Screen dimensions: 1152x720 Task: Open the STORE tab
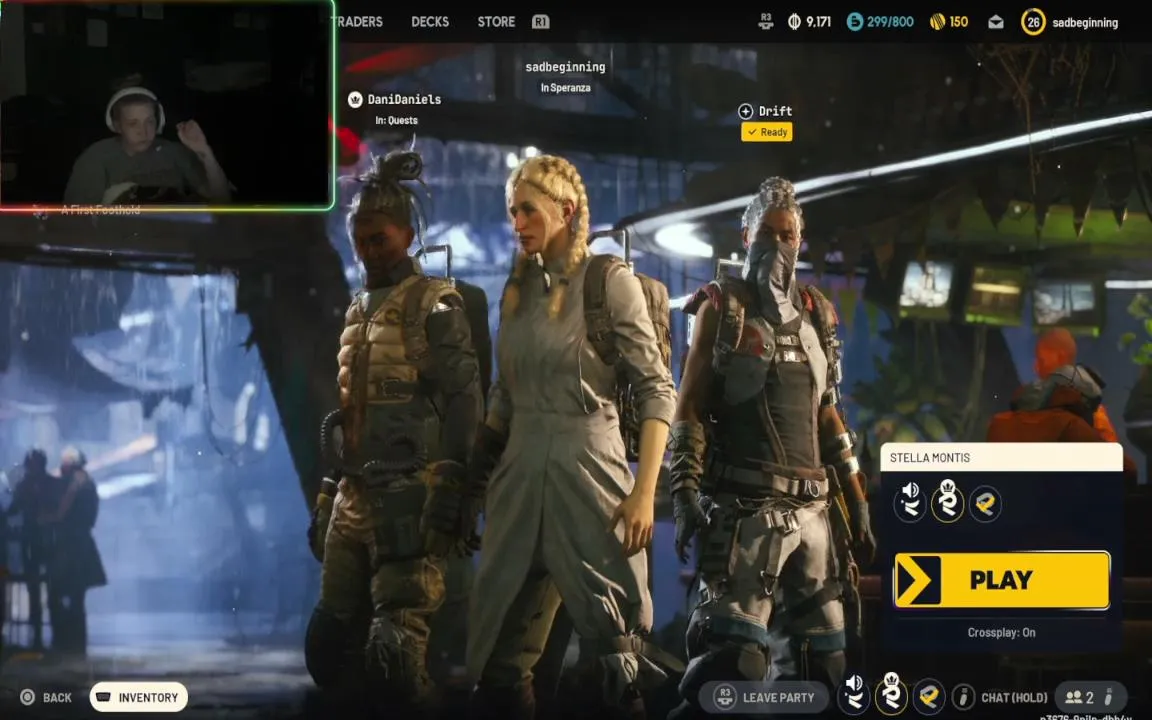[x=496, y=21]
